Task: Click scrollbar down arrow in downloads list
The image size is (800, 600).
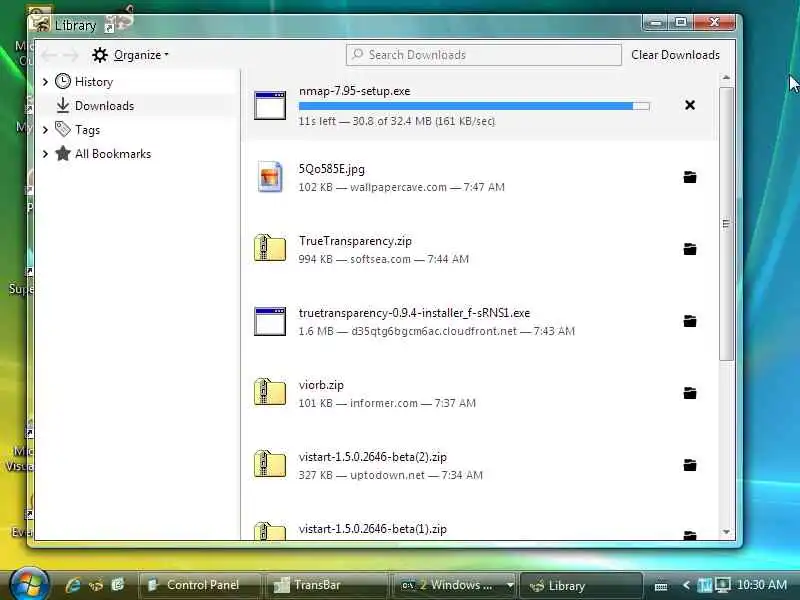Action: point(726,532)
